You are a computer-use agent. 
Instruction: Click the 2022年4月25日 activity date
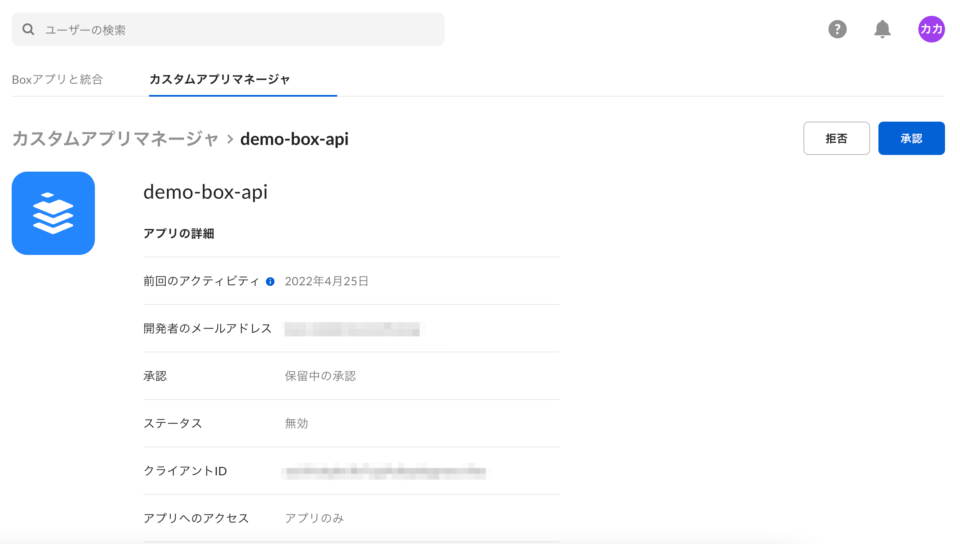(x=326, y=281)
